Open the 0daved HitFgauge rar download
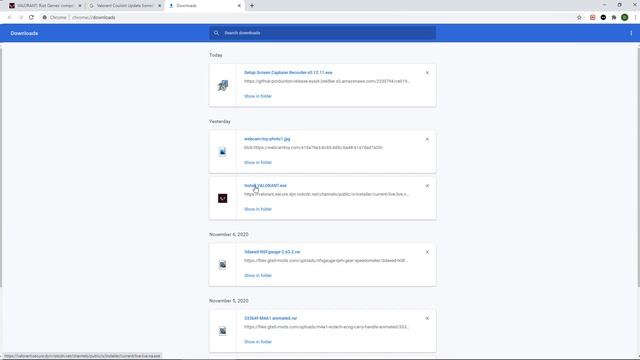The height and width of the screenshot is (360, 640). 272,252
